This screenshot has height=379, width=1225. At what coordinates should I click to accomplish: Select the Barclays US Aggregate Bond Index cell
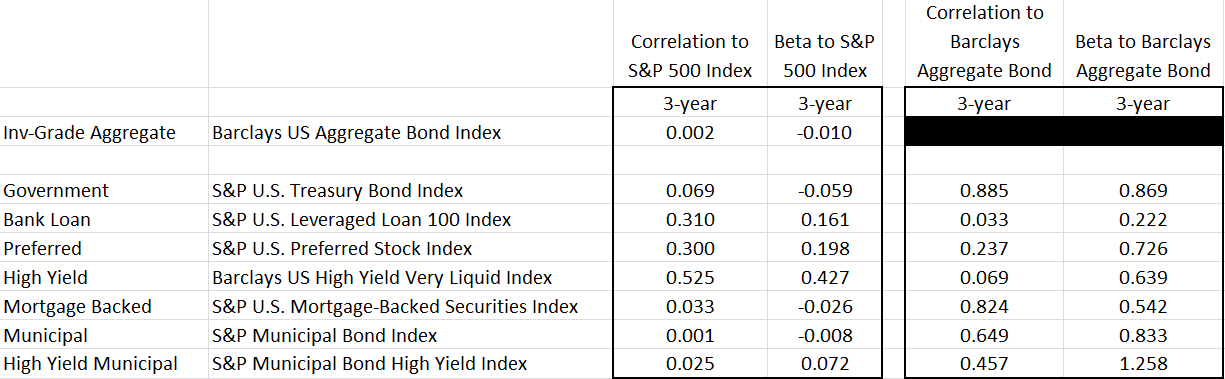(x=410, y=132)
